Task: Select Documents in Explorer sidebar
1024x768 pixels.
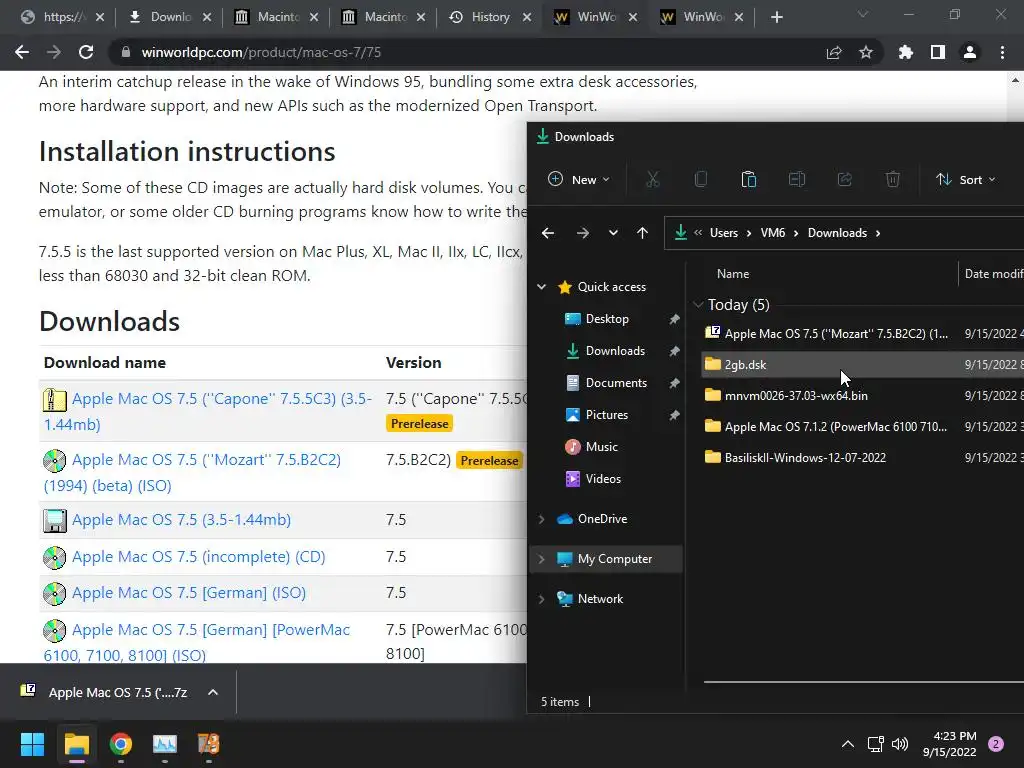Action: pos(616,383)
